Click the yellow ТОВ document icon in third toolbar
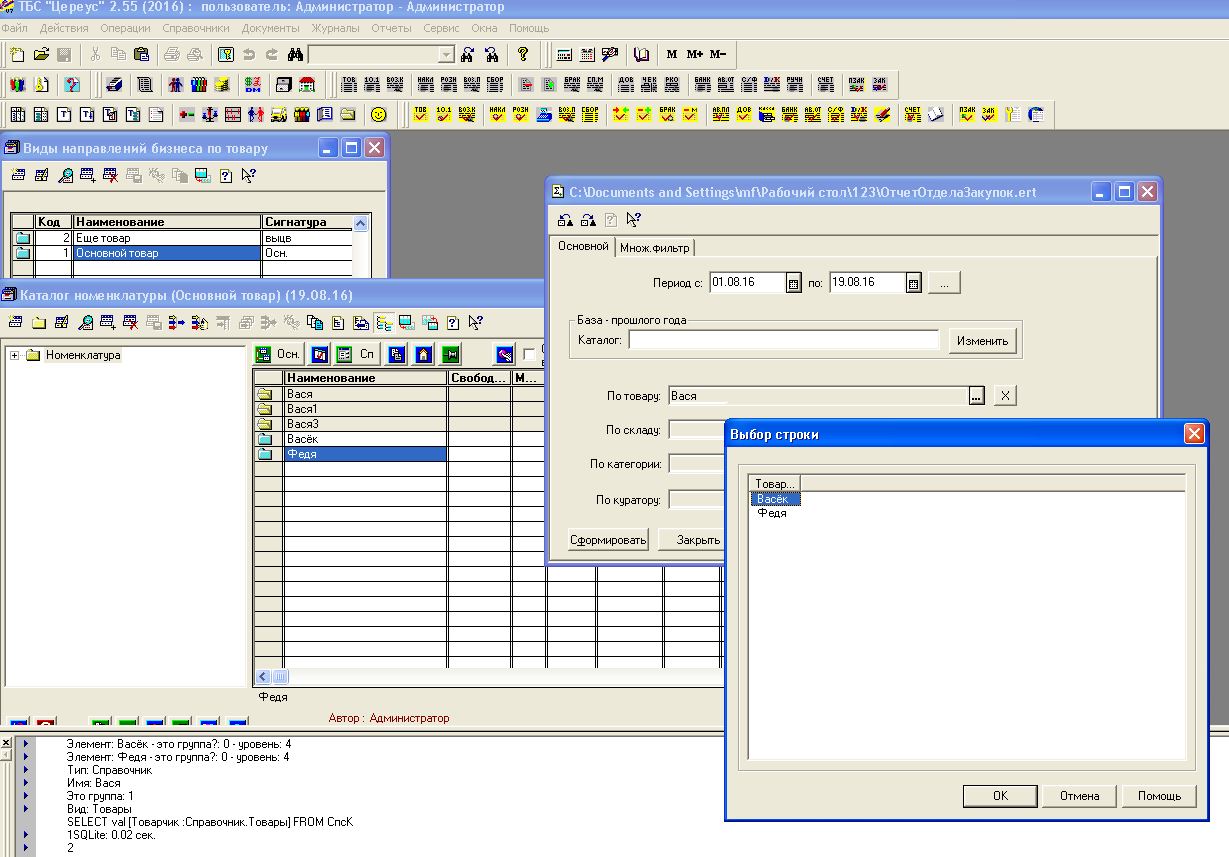The height and width of the screenshot is (857, 1229). point(421,114)
